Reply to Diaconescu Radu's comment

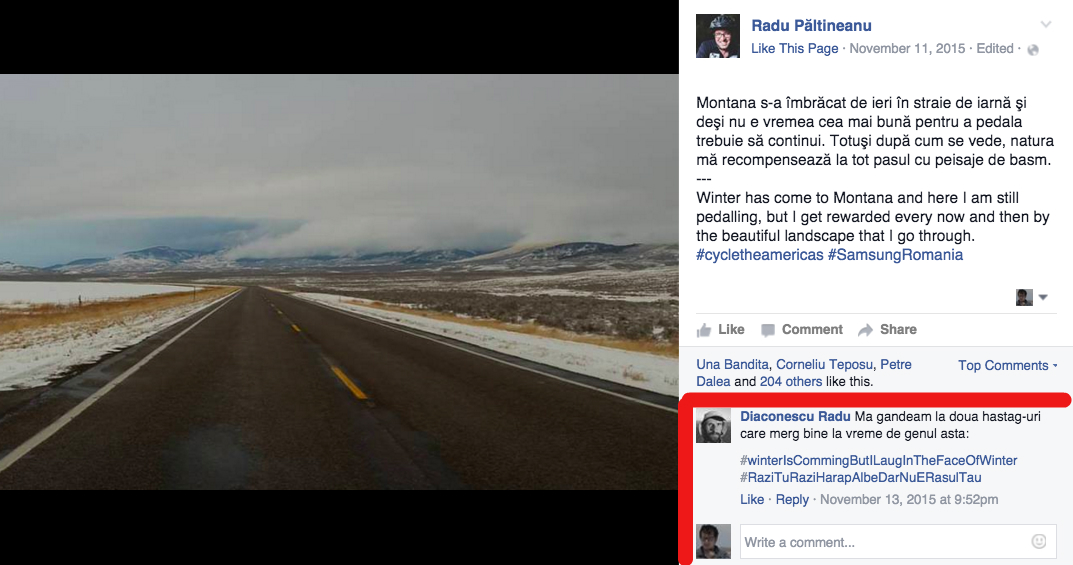click(792, 500)
